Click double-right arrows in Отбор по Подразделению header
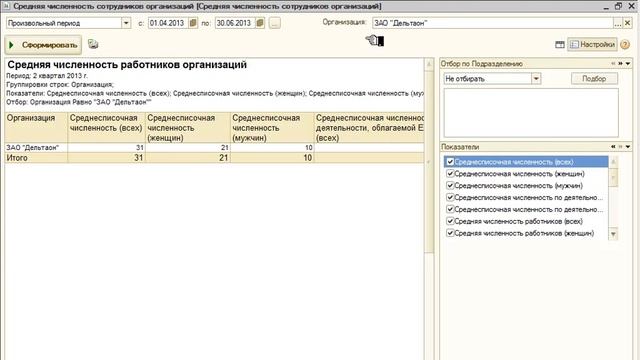Image resolution: width=640 pixels, height=360 pixels. pos(620,64)
